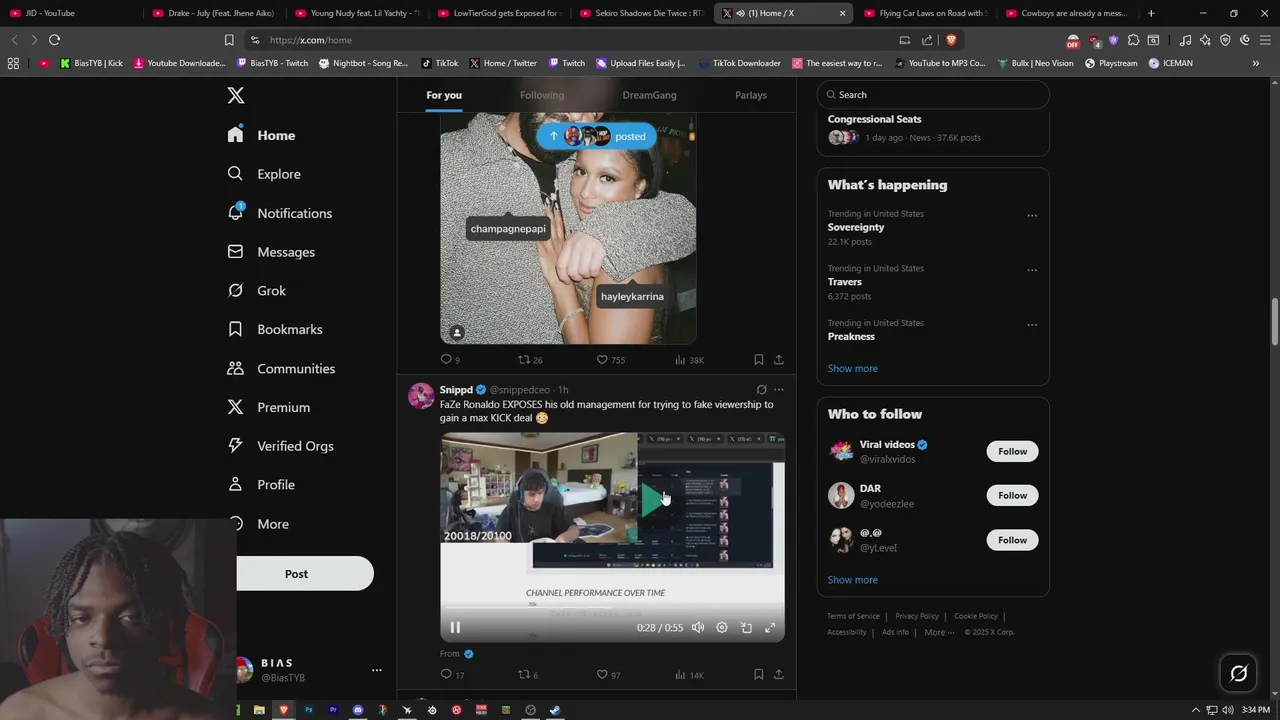This screenshot has width=1280, height=720.
Task: Open Communities page
Action: tap(281, 368)
